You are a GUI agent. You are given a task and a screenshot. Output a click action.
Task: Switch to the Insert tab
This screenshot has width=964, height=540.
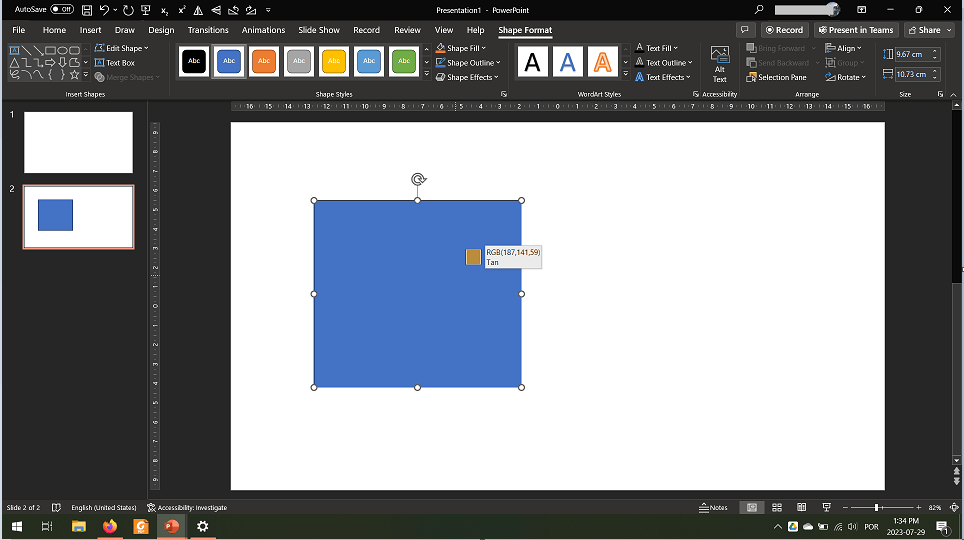90,30
